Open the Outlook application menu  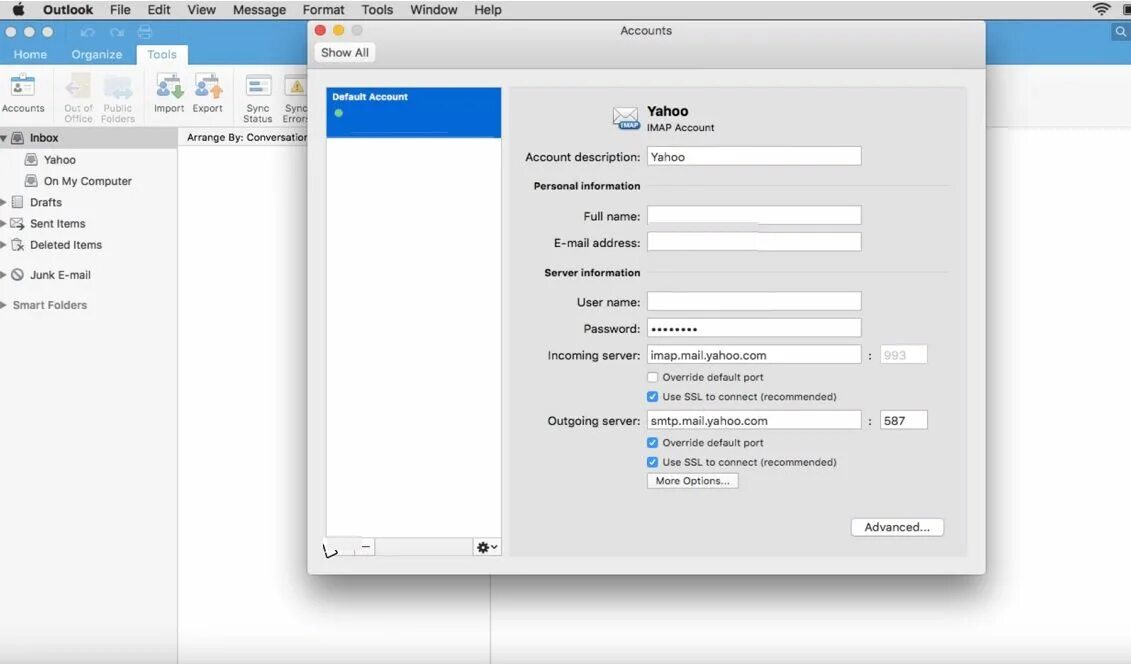pyautogui.click(x=68, y=9)
